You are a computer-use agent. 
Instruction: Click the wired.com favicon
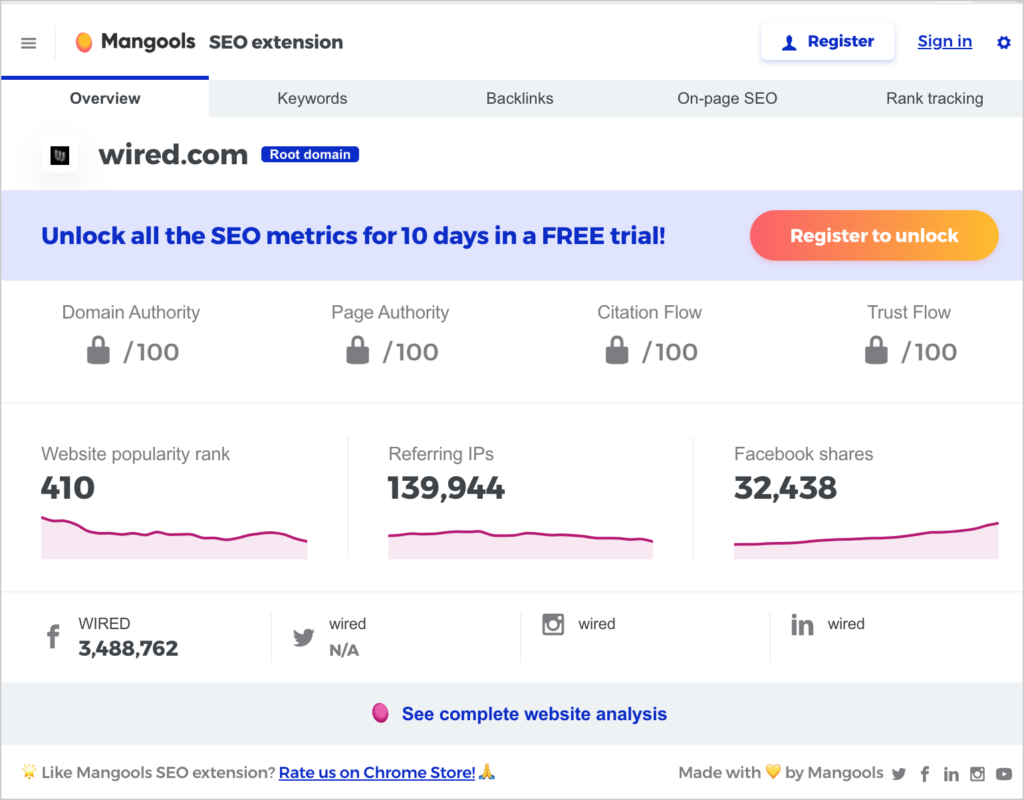pyautogui.click(x=59, y=155)
